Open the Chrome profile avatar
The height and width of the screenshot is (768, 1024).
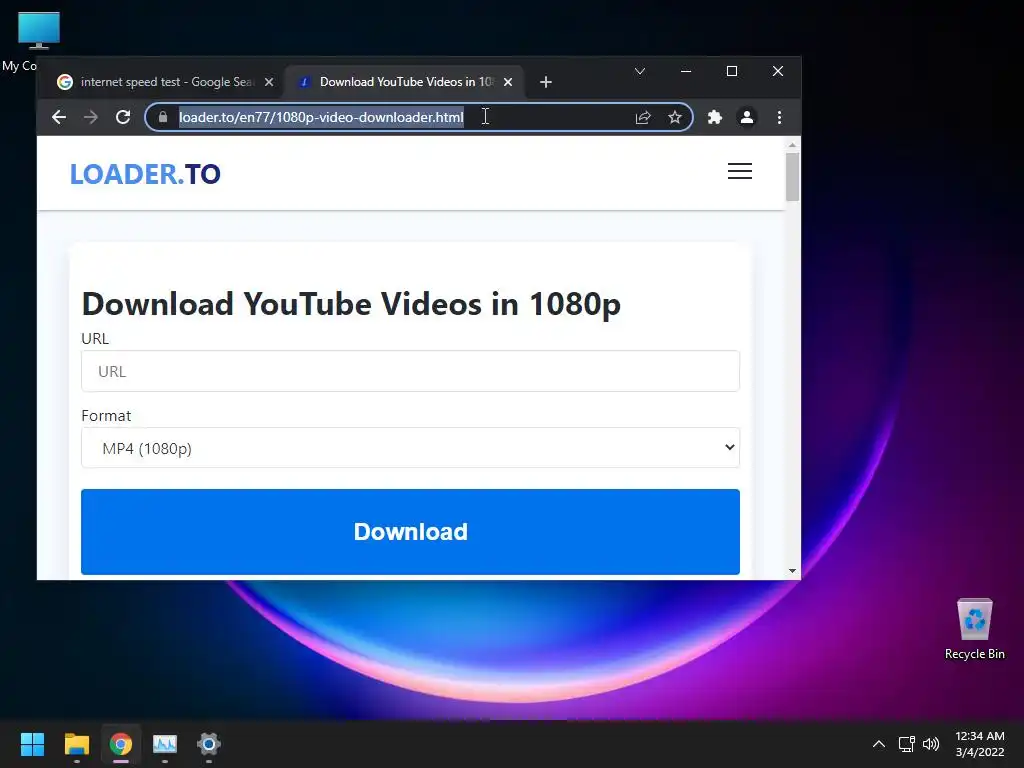coord(746,117)
